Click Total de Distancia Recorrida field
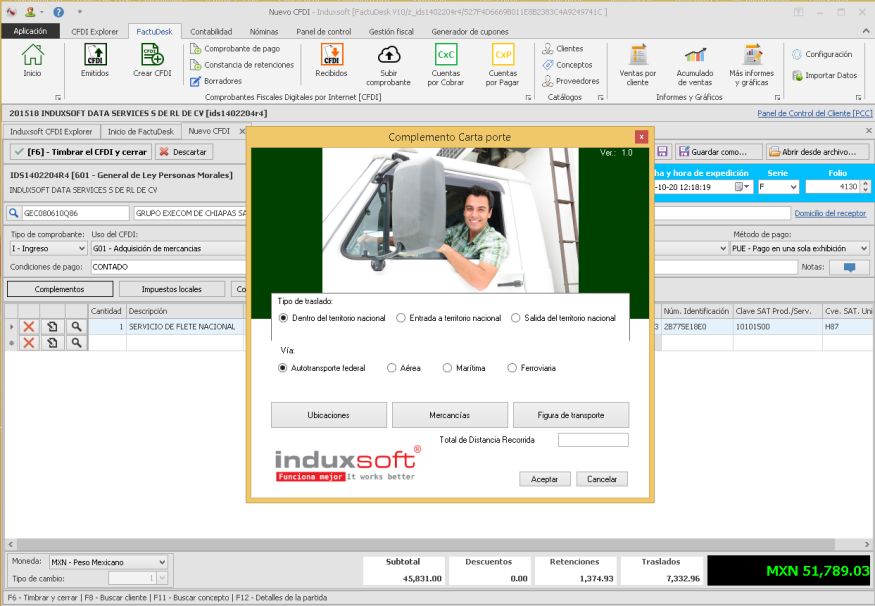Viewport: 875px width, 606px height. pyautogui.click(x=593, y=440)
